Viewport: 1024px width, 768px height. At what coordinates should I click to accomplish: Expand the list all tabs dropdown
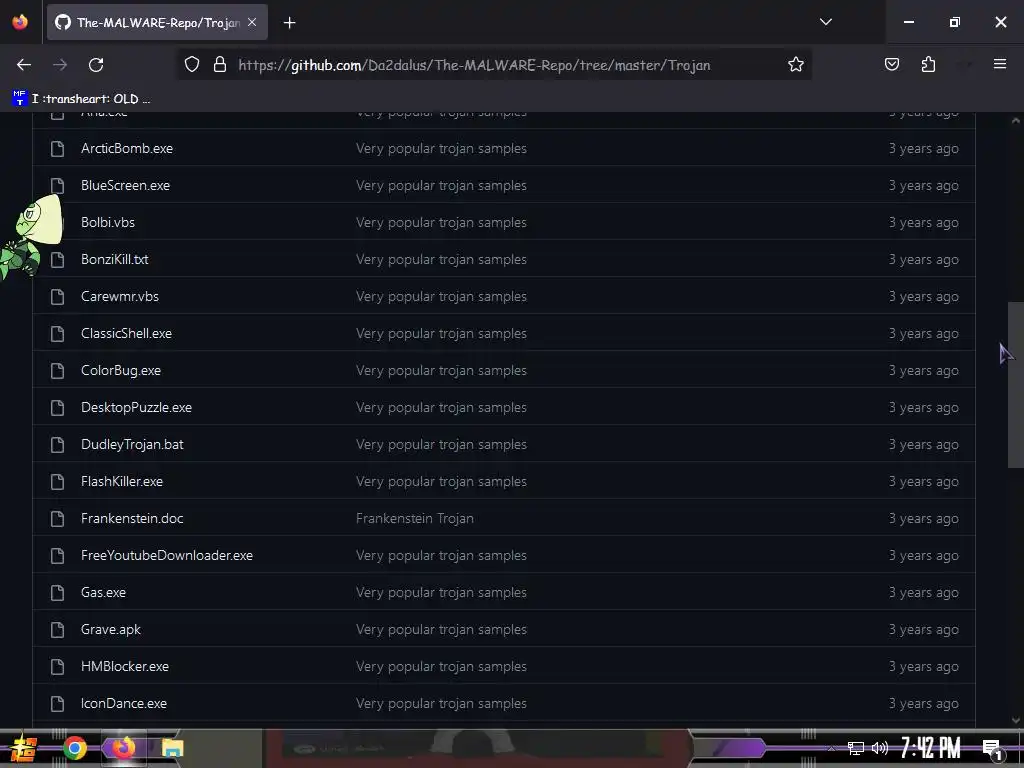[x=825, y=22]
